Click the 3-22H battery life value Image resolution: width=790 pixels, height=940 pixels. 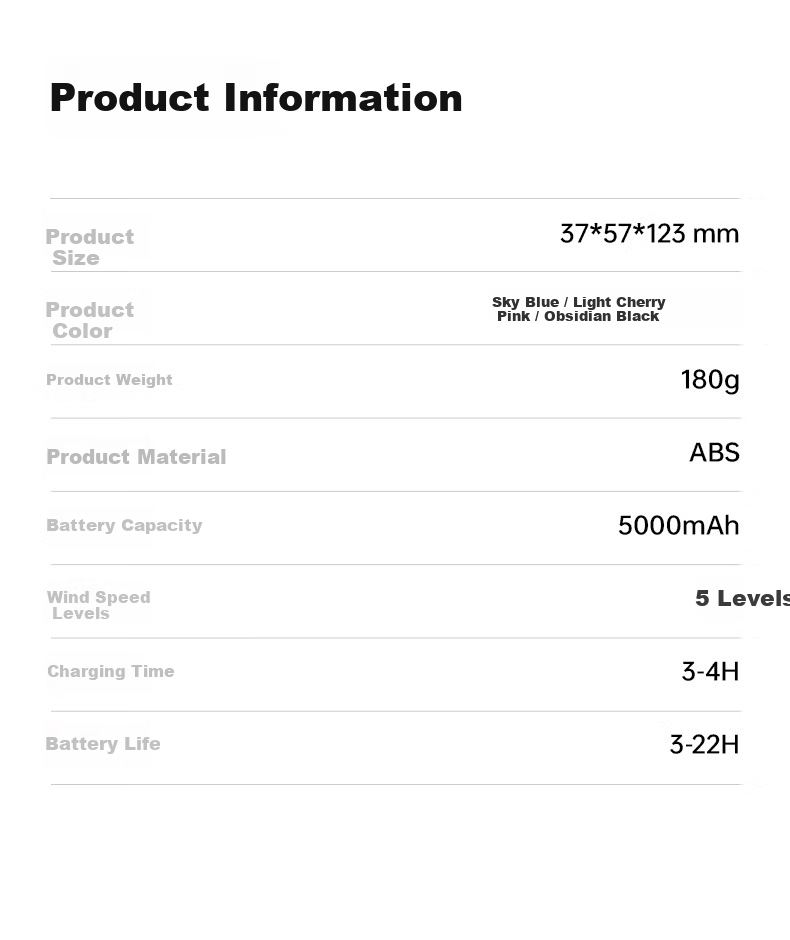704,745
